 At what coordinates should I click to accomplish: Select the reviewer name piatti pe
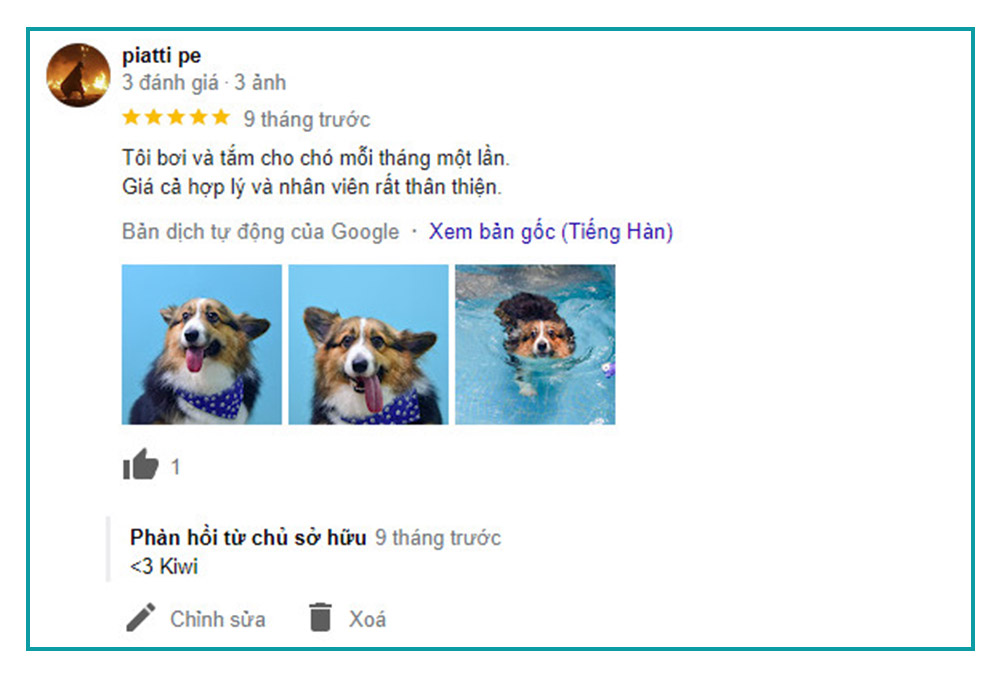pyautogui.click(x=162, y=55)
